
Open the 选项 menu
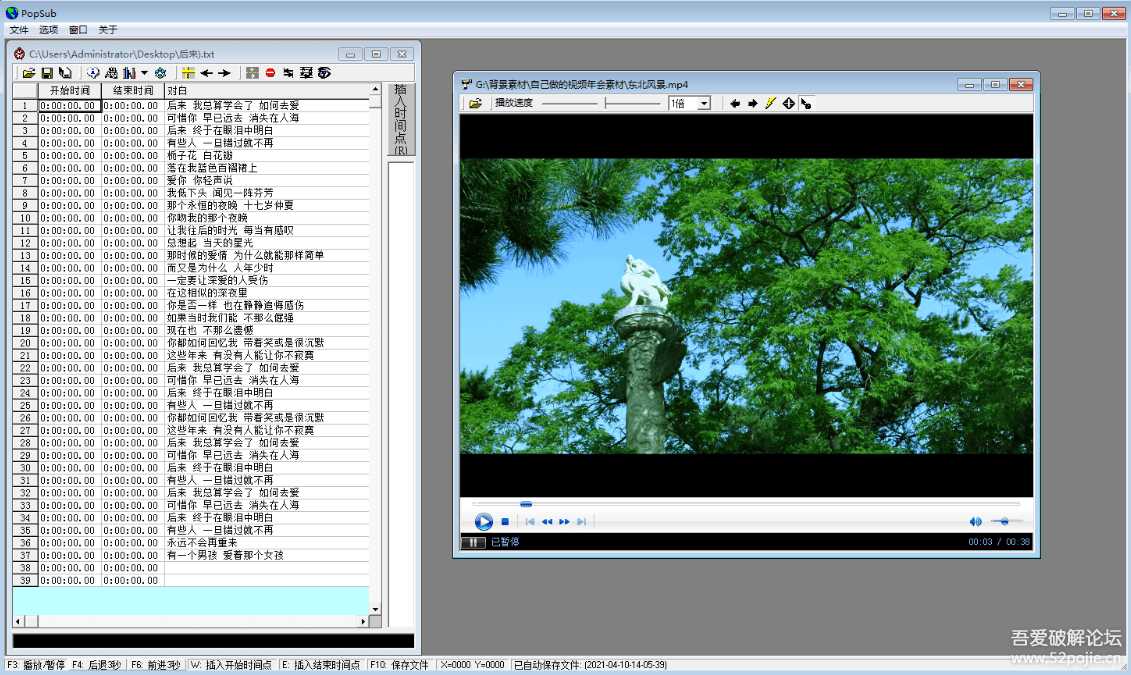coord(48,29)
